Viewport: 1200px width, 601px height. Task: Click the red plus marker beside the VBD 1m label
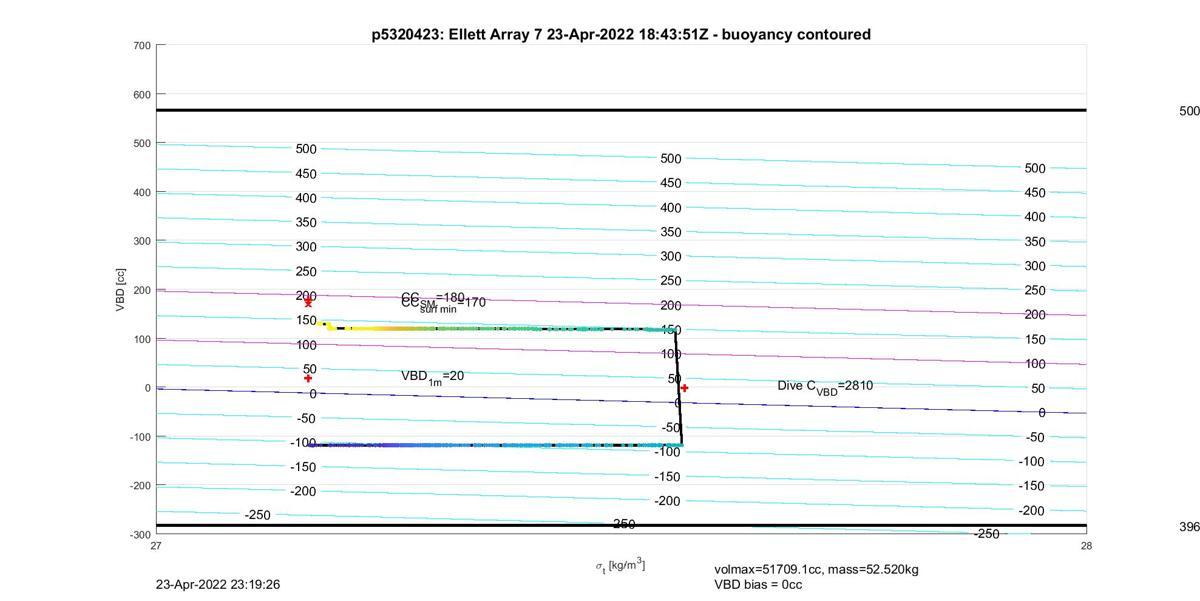pyautogui.click(x=308, y=378)
